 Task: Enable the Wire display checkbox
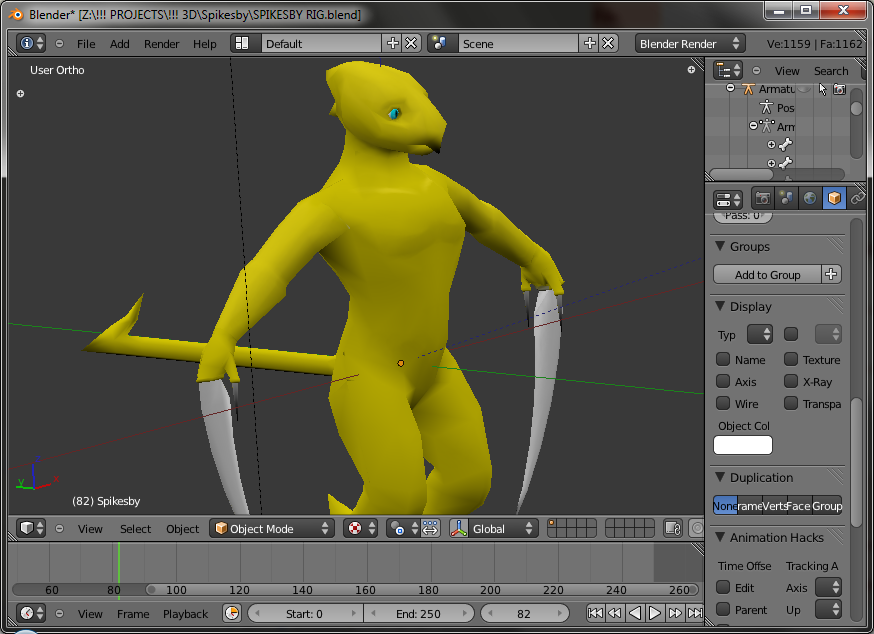[x=723, y=404]
